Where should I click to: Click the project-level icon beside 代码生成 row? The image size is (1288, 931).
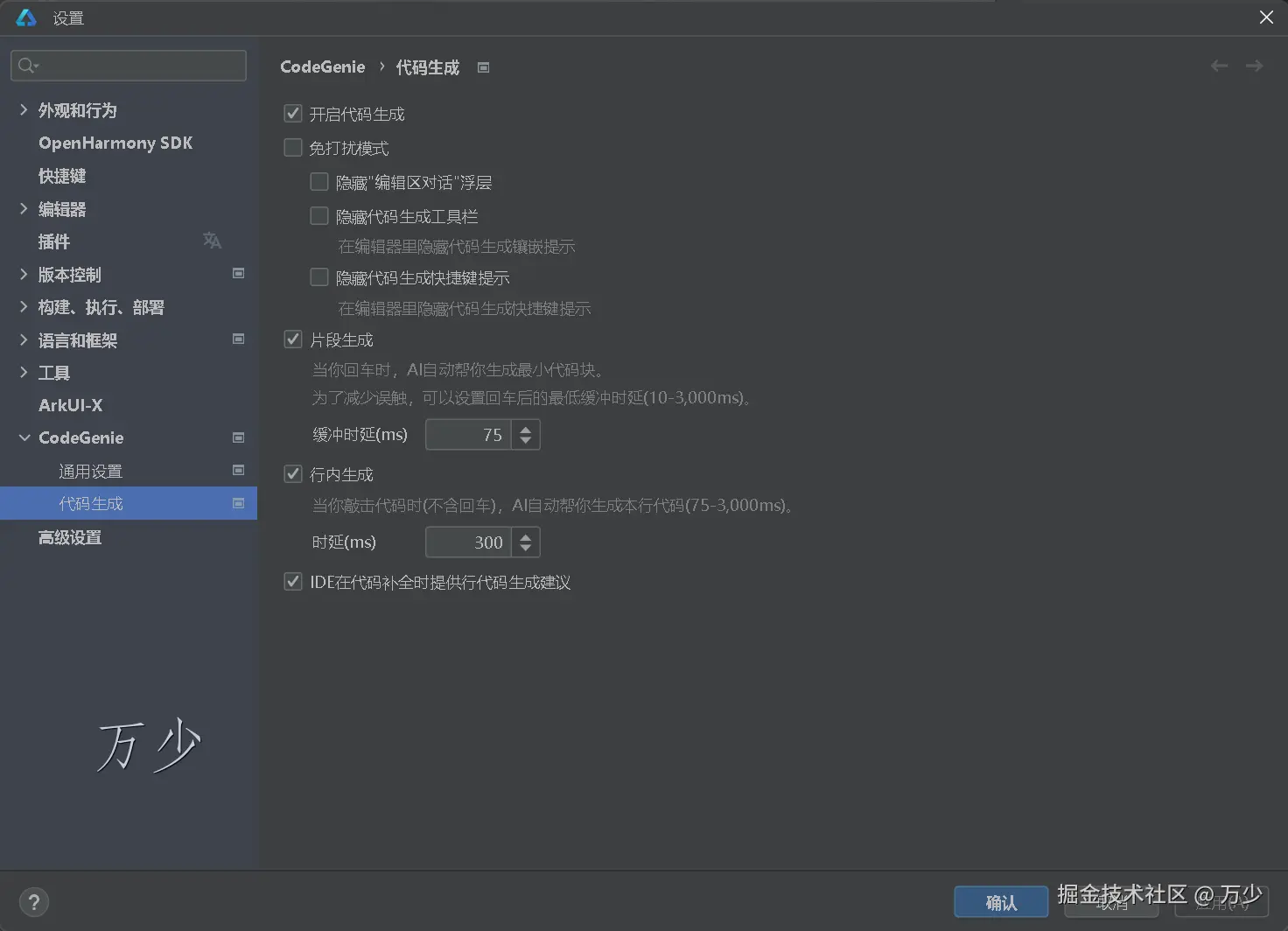[238, 503]
